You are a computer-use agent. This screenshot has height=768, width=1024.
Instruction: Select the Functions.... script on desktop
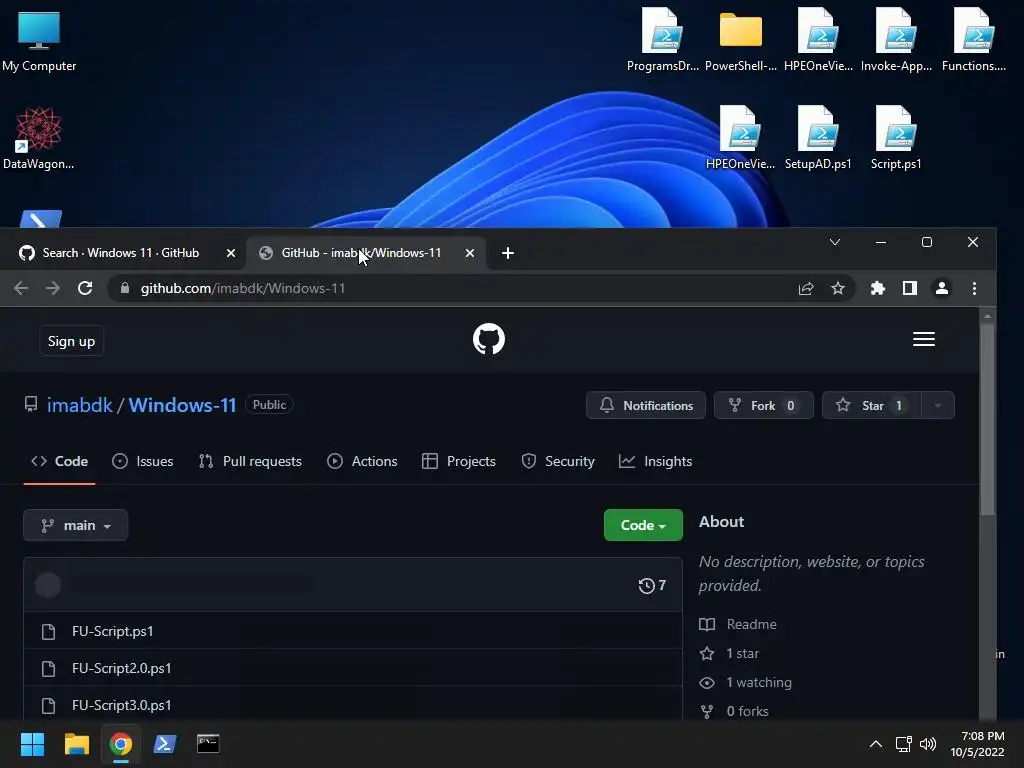(974, 40)
